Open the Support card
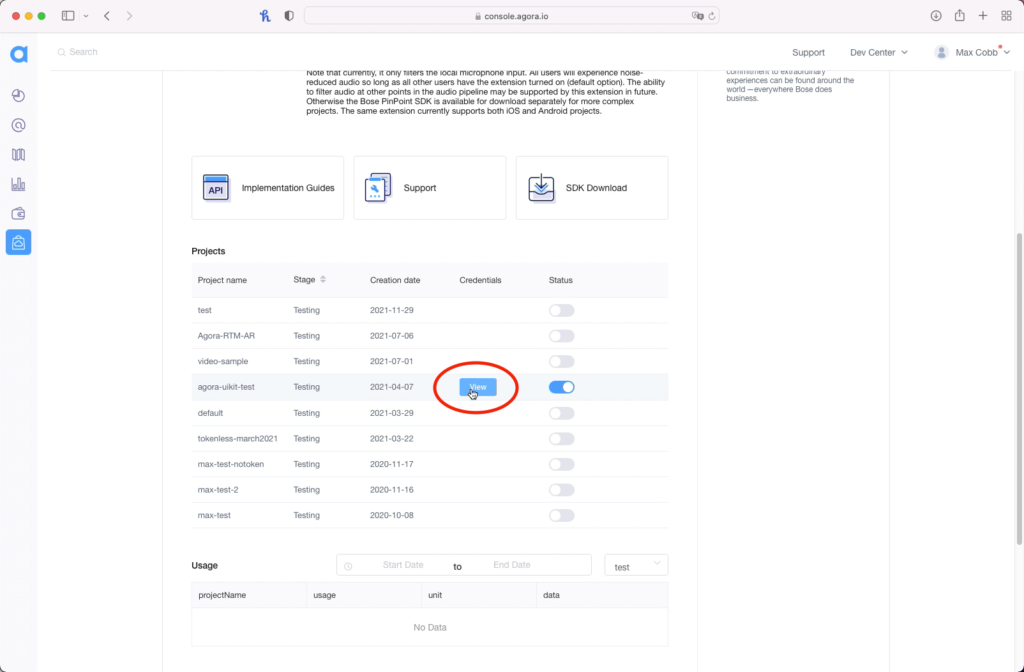Image resolution: width=1024 pixels, height=672 pixels. pos(430,188)
